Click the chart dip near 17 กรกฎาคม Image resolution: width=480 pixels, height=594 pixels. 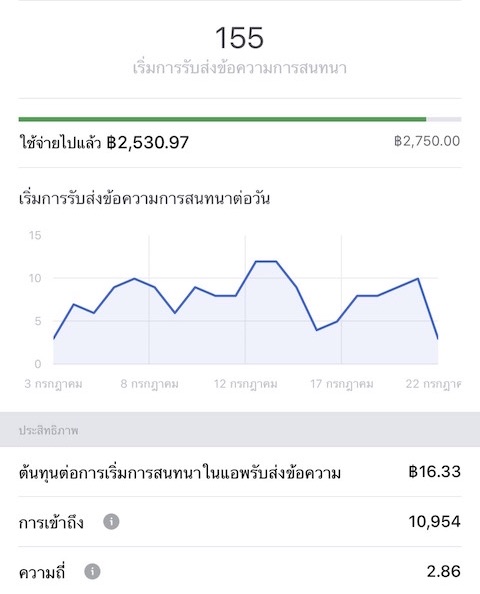click(317, 330)
